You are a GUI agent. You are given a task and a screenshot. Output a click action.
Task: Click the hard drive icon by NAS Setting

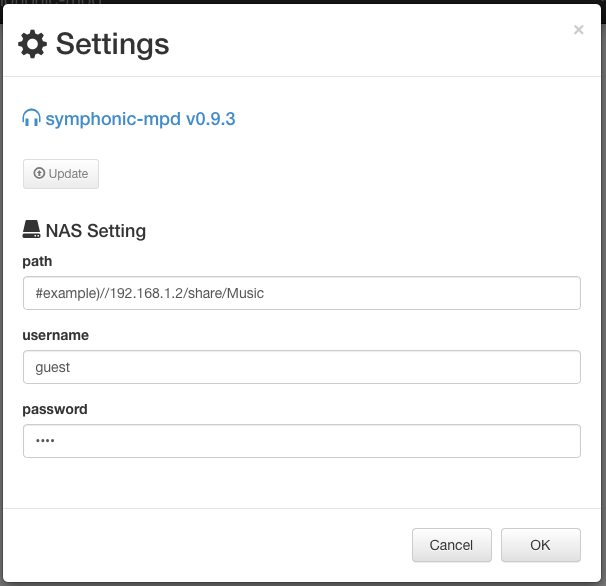[x=32, y=230]
